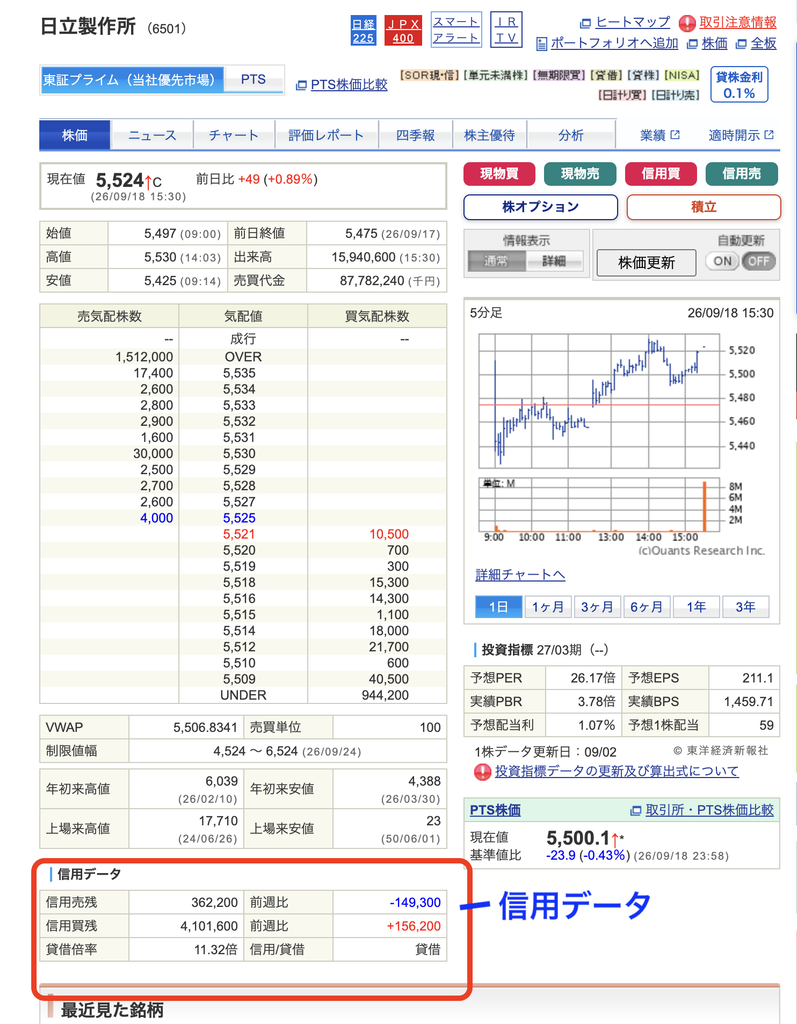Click the 信用売残 value 362,200
The image size is (797, 1024).
tap(214, 903)
